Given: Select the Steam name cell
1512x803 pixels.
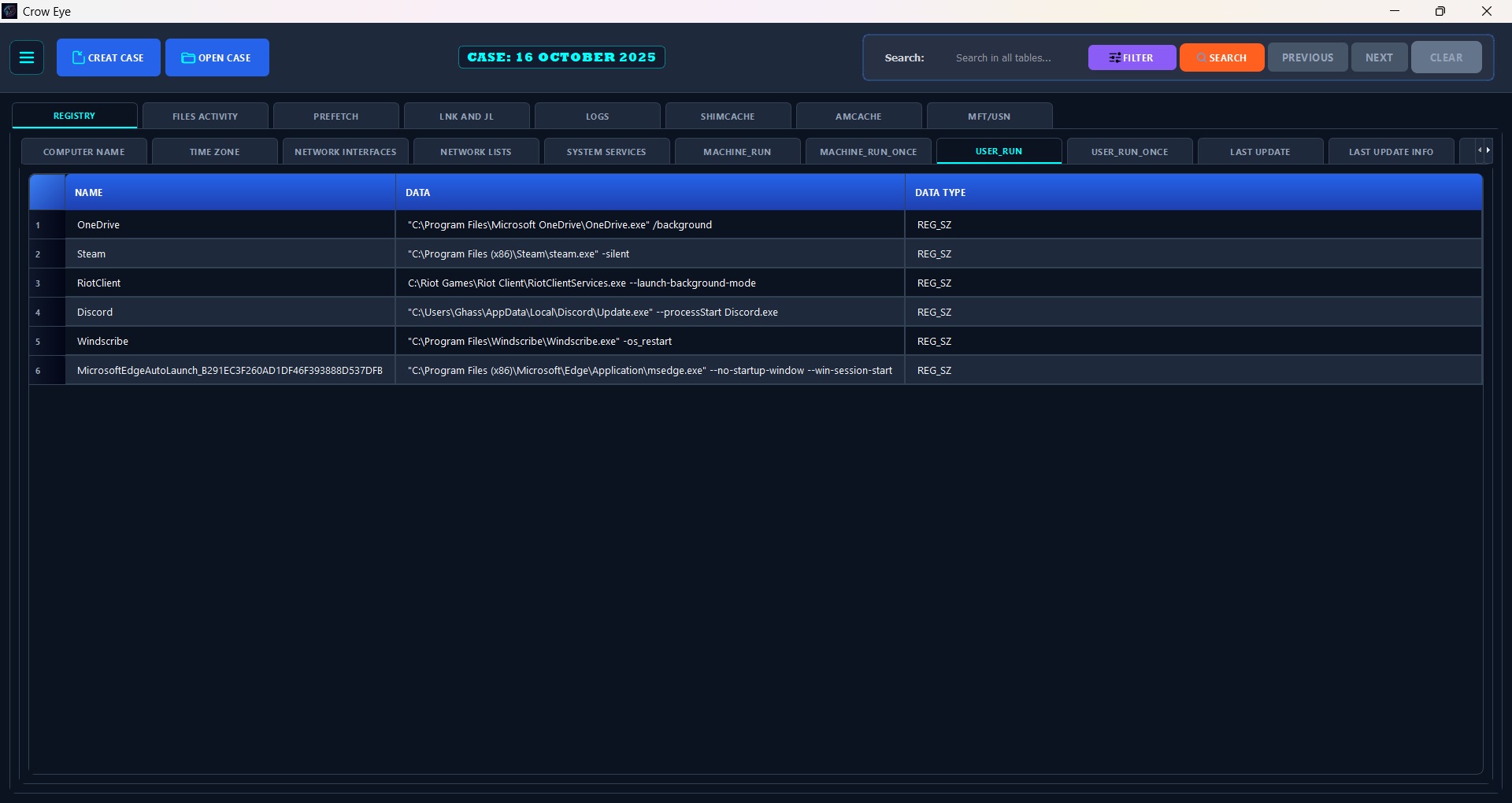Looking at the screenshot, I should (x=230, y=253).
